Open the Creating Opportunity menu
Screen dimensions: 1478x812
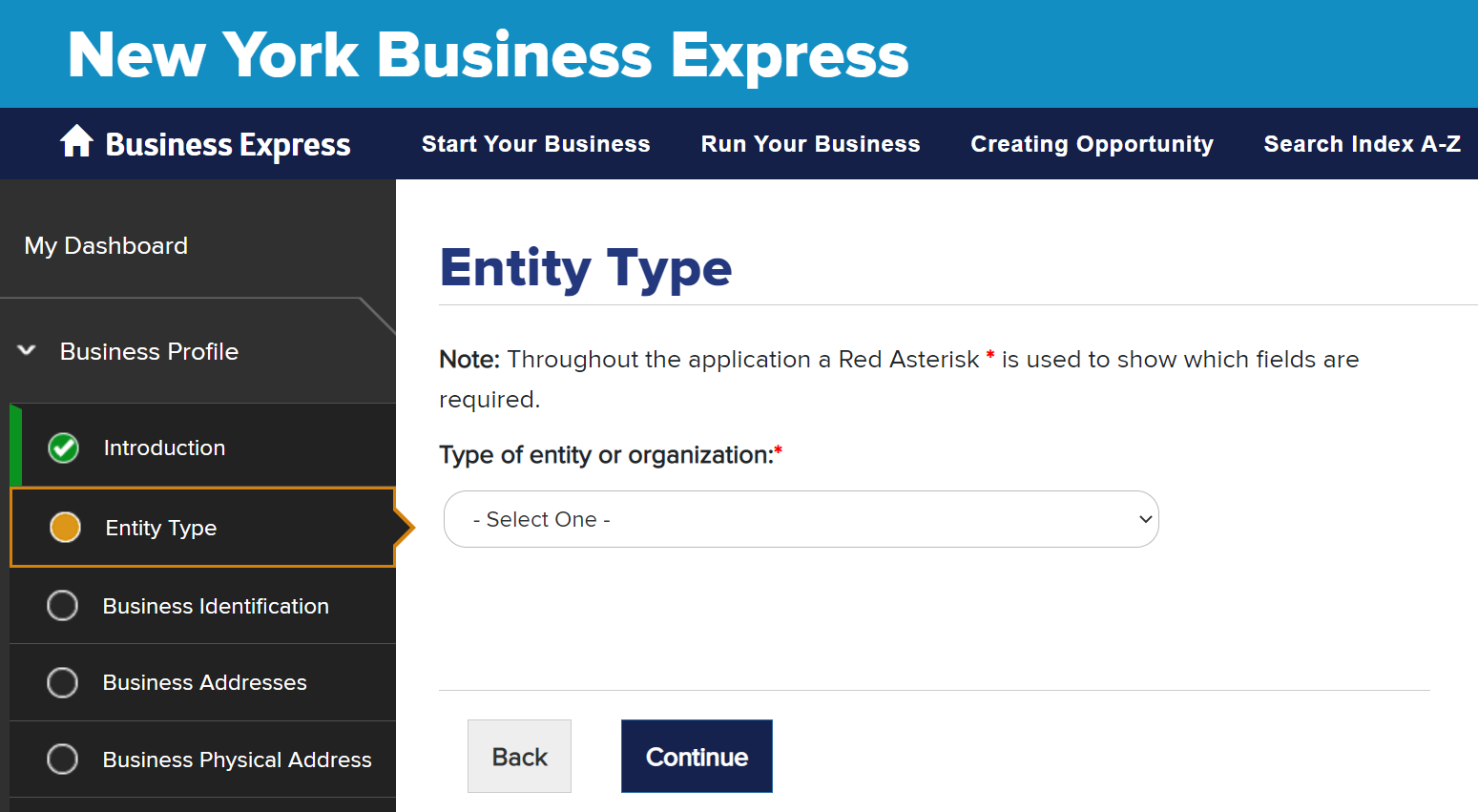click(x=1093, y=144)
